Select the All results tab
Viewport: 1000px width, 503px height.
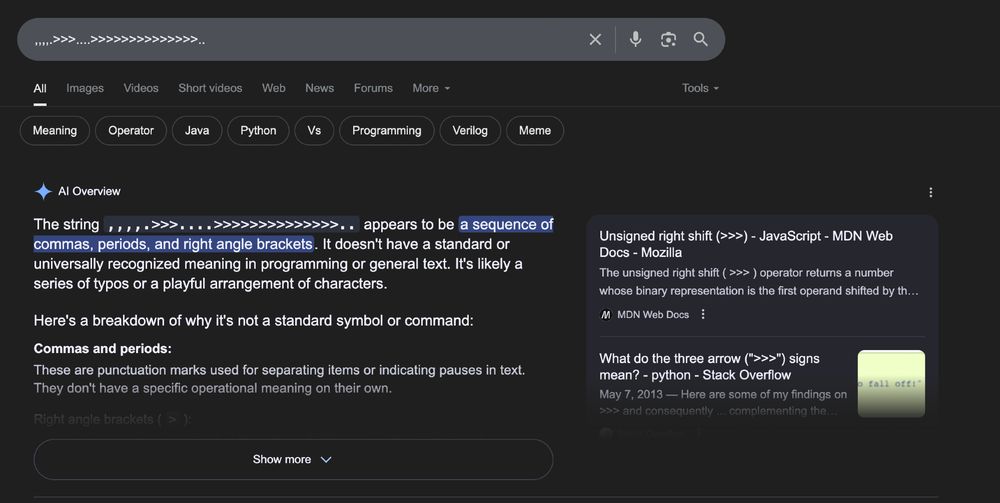coord(40,88)
